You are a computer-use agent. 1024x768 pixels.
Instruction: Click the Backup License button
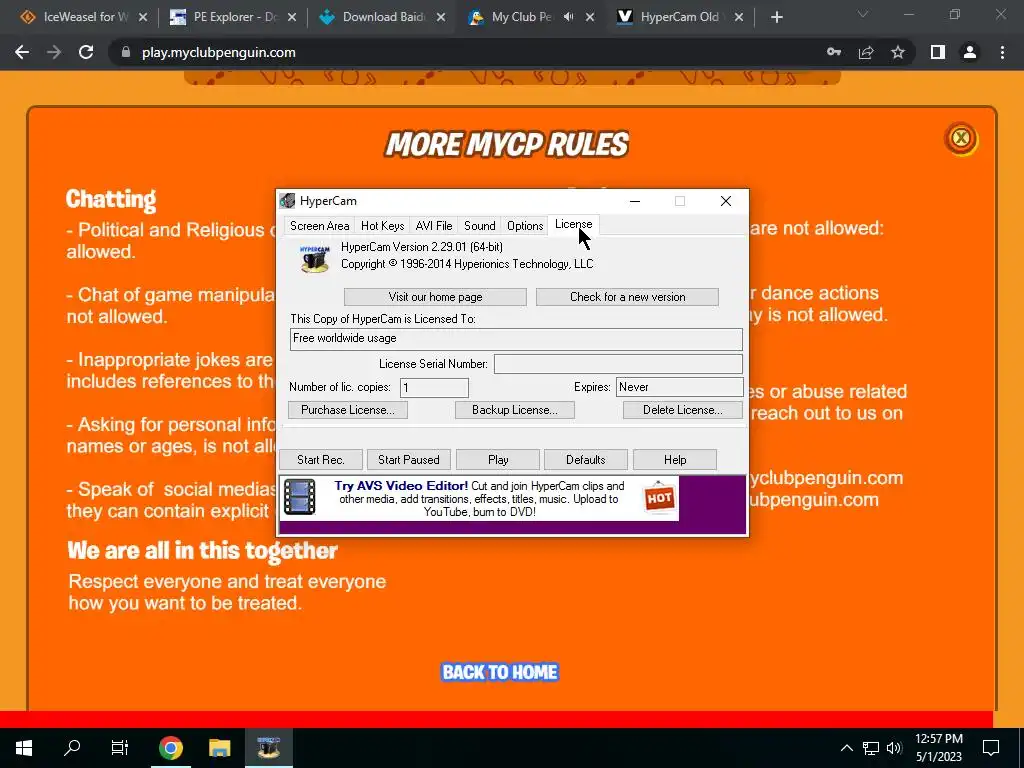pyautogui.click(x=515, y=410)
